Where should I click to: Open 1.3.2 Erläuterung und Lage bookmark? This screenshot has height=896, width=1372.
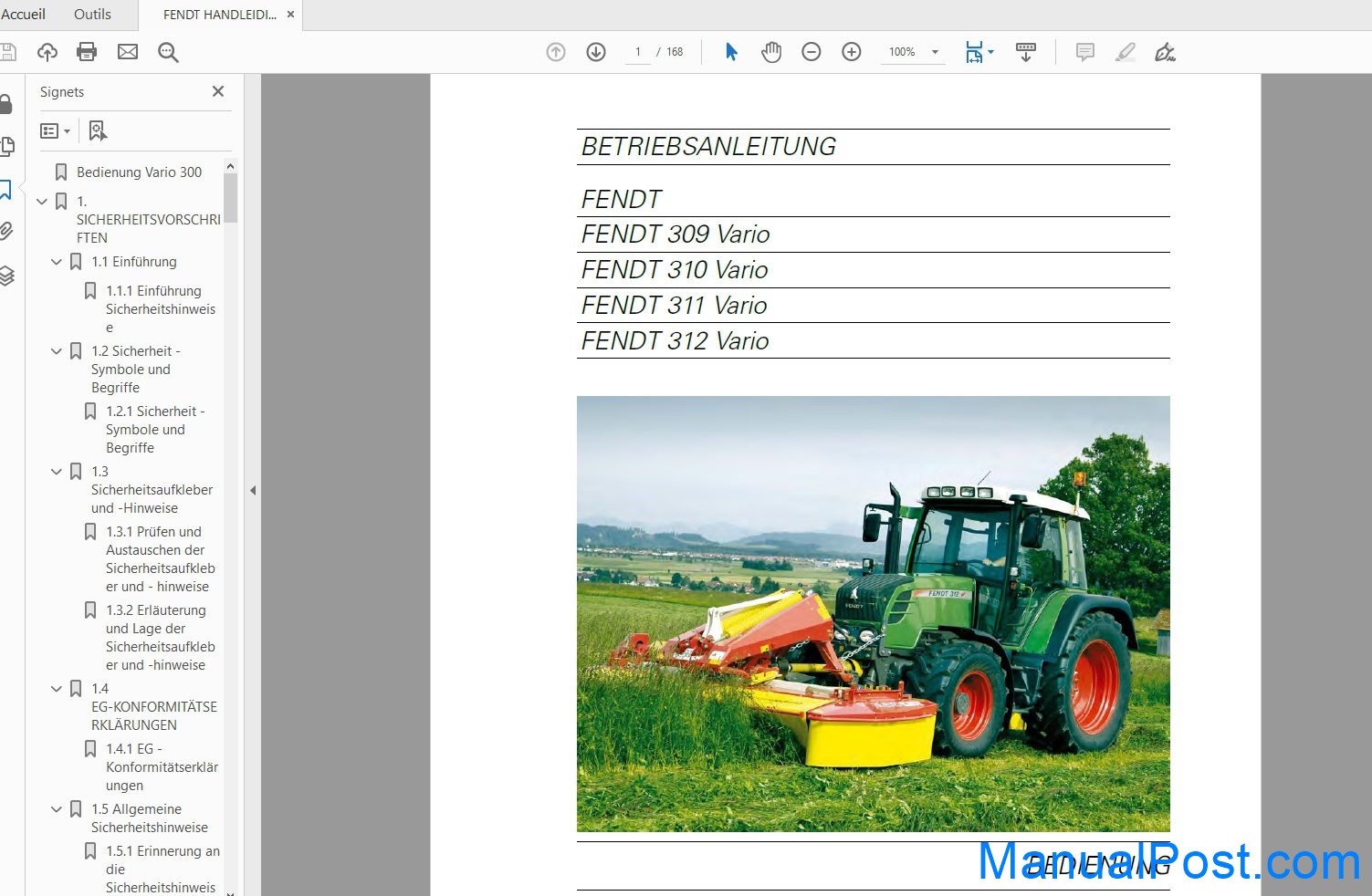click(161, 638)
